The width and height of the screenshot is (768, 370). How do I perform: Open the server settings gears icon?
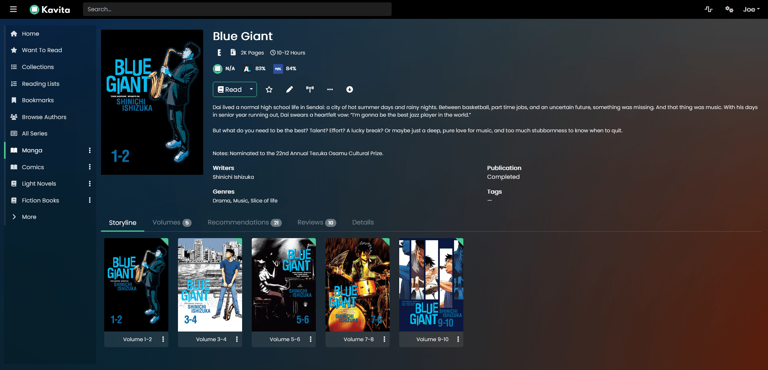tap(729, 9)
